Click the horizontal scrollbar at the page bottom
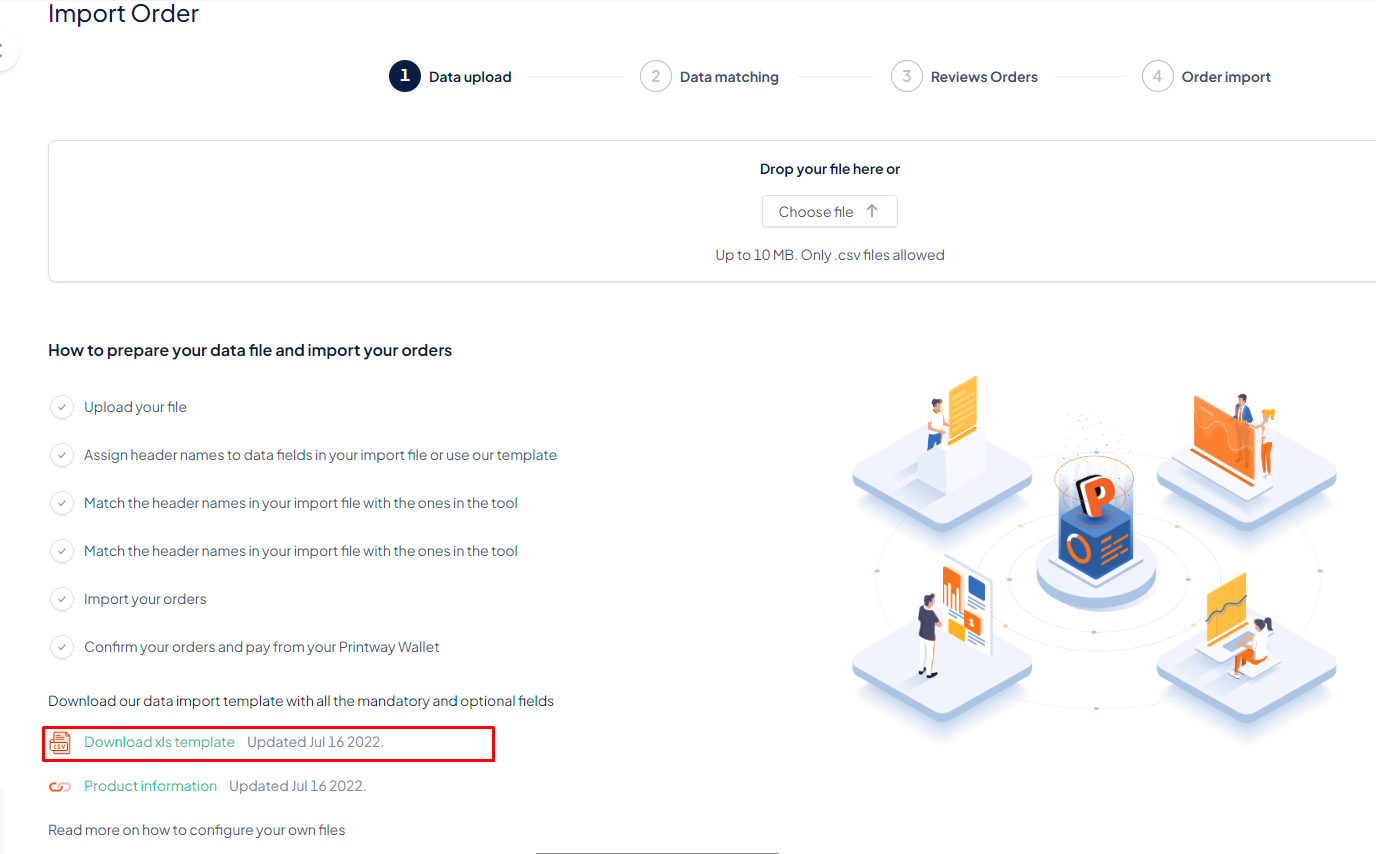1376x854 pixels. pyautogui.click(x=656, y=852)
